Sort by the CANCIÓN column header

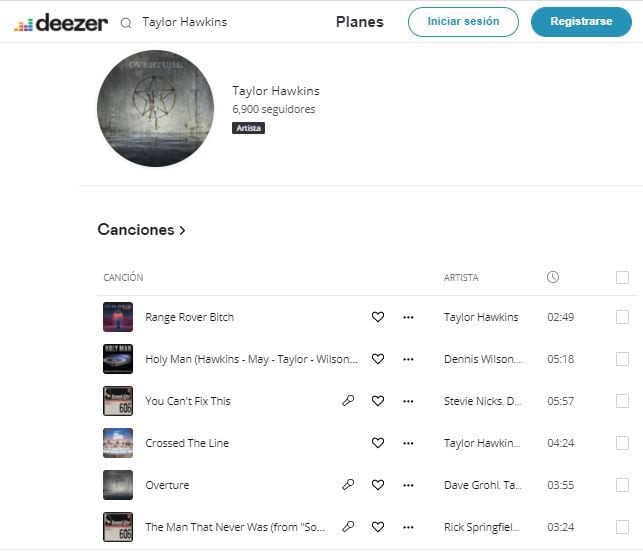coord(123,277)
